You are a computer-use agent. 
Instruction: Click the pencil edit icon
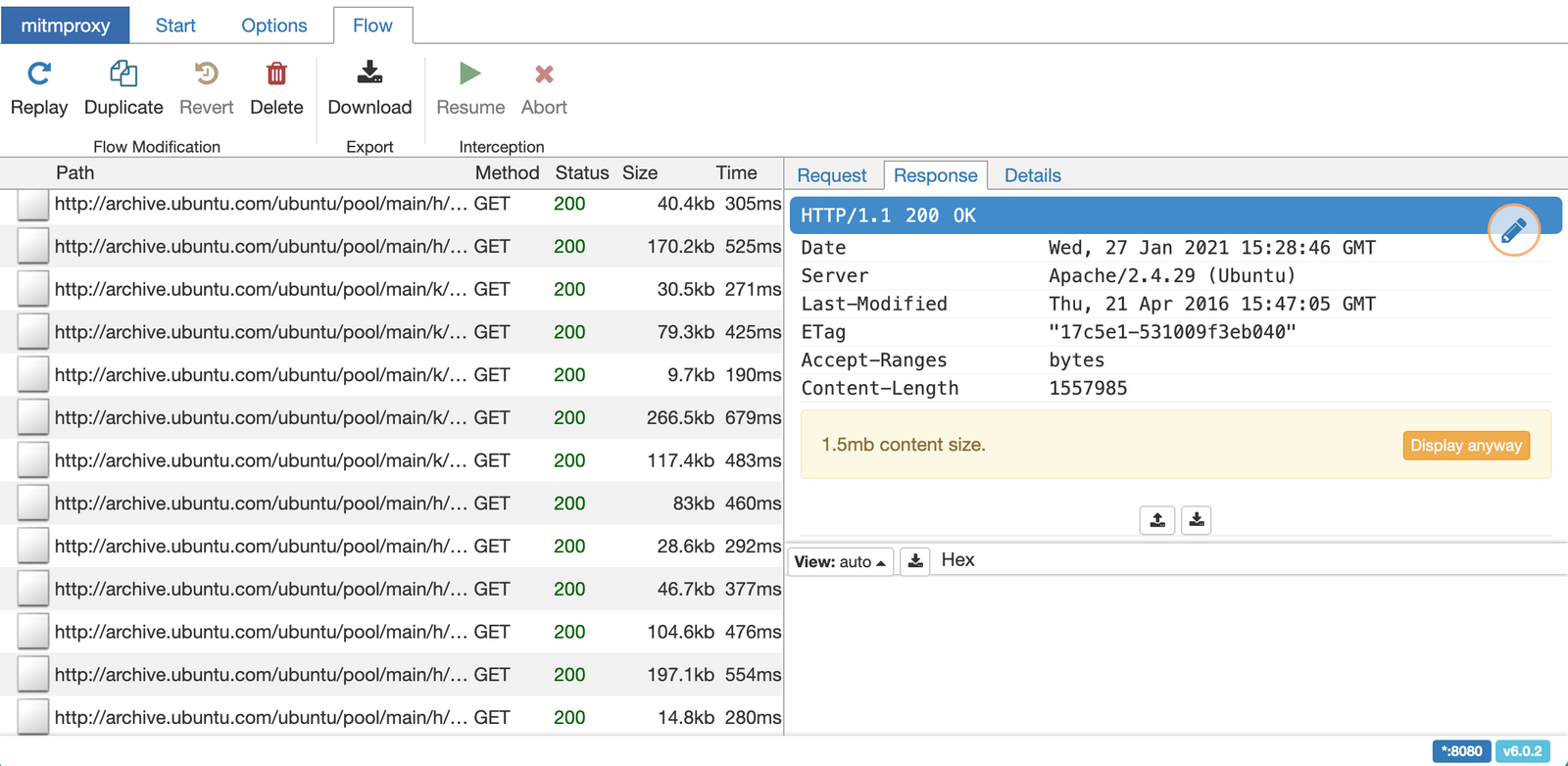click(x=1513, y=230)
